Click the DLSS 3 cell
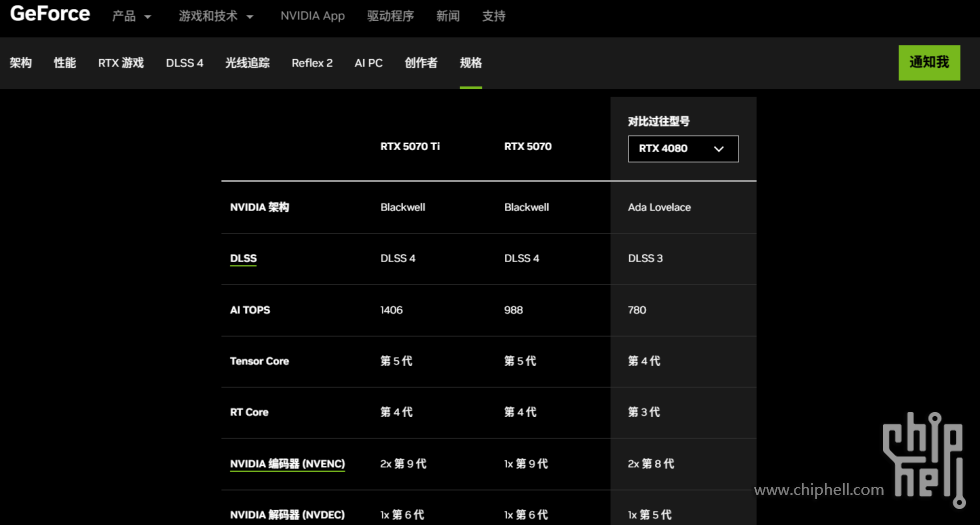980x525 pixels. [x=646, y=258]
